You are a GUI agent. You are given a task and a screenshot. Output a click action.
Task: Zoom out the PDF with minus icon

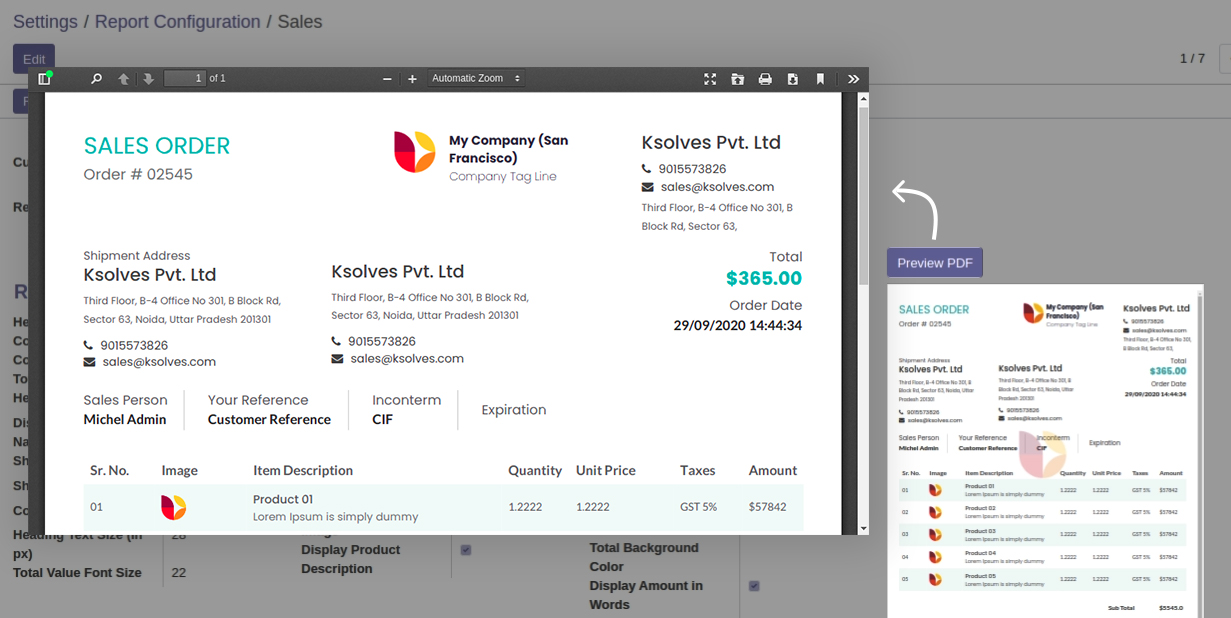point(387,78)
